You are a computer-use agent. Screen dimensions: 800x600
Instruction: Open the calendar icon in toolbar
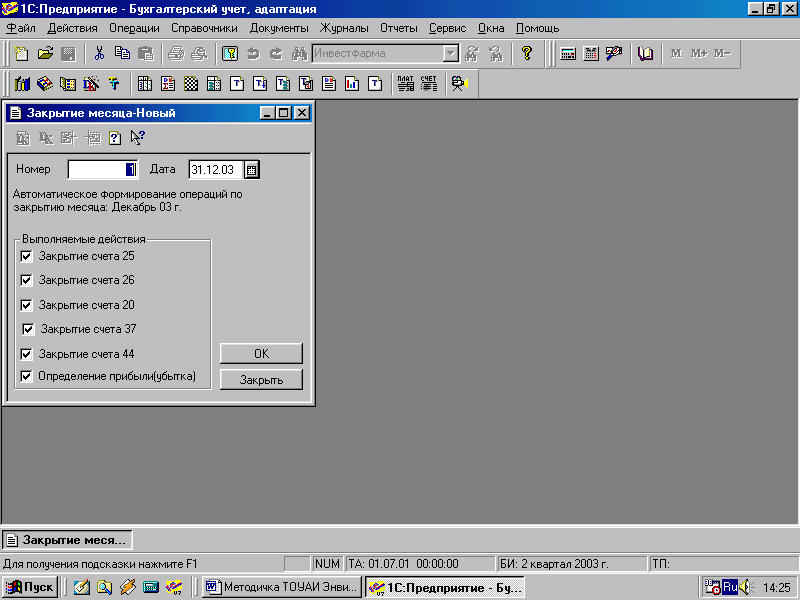tap(591, 53)
